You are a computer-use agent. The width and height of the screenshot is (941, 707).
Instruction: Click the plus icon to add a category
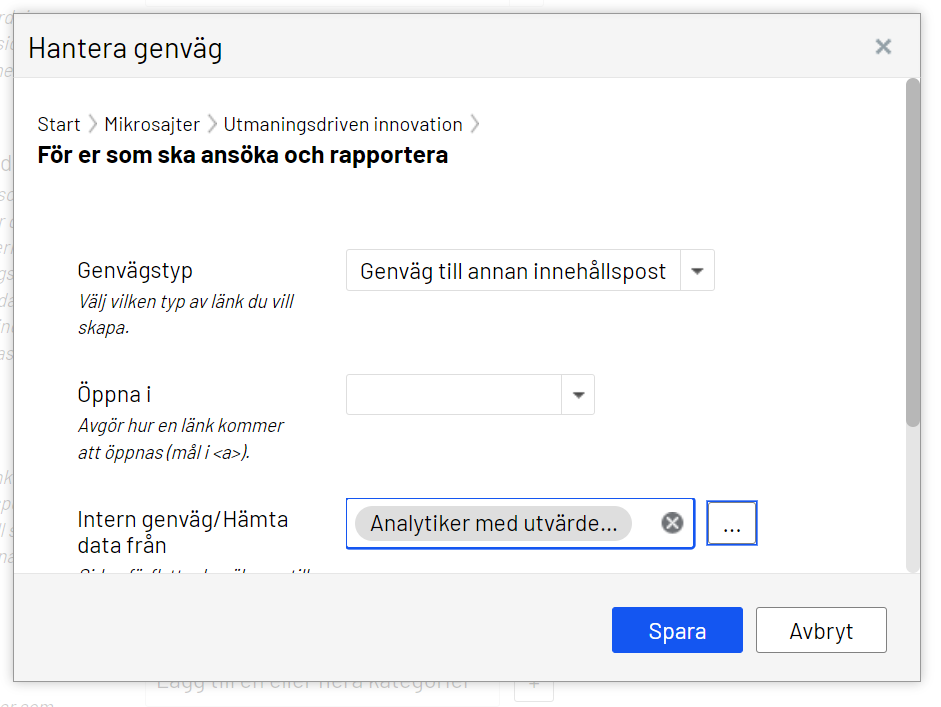534,686
